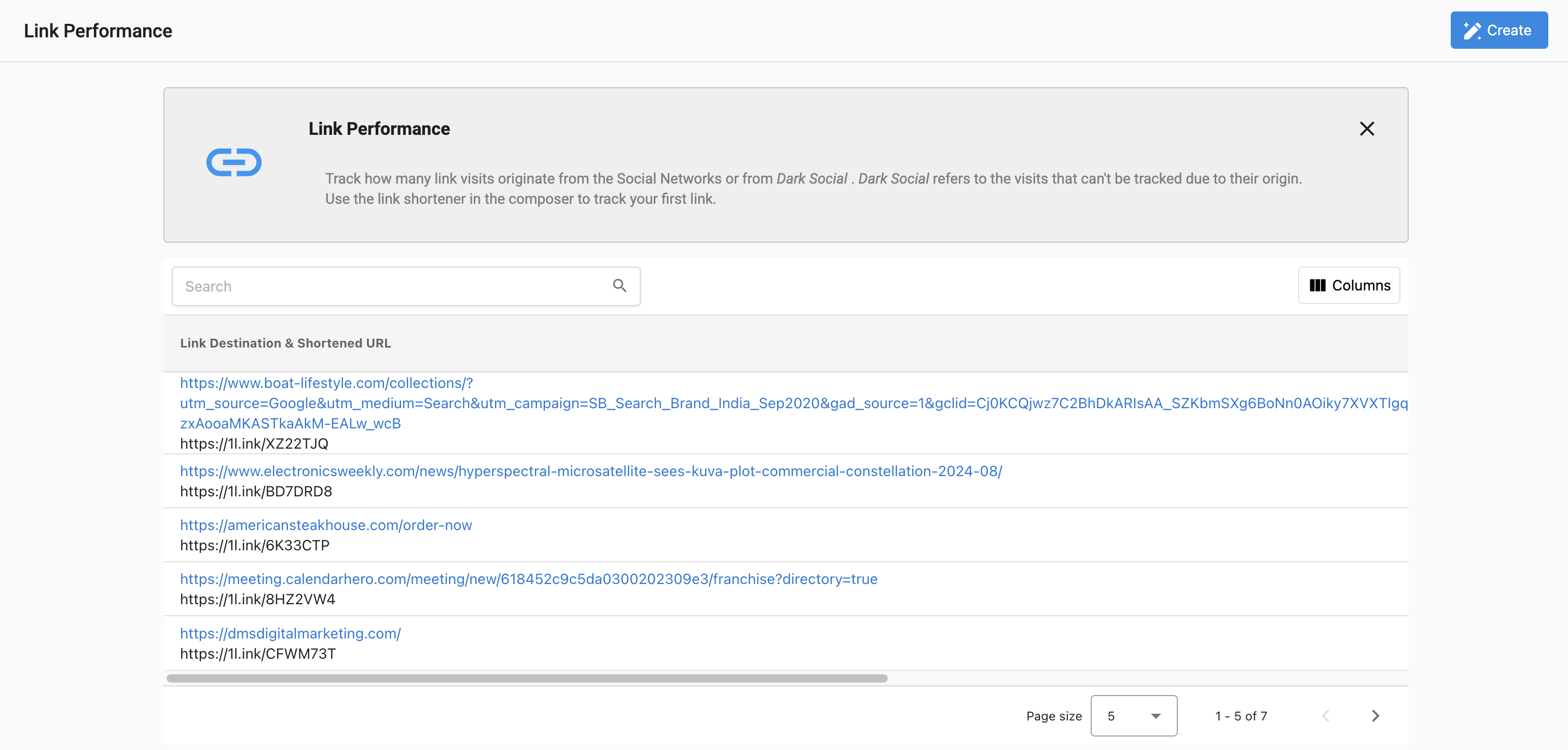Viewport: 1568px width, 750px height.
Task: Open the meeting.calendarhero.com franchise link
Action: 528,579
